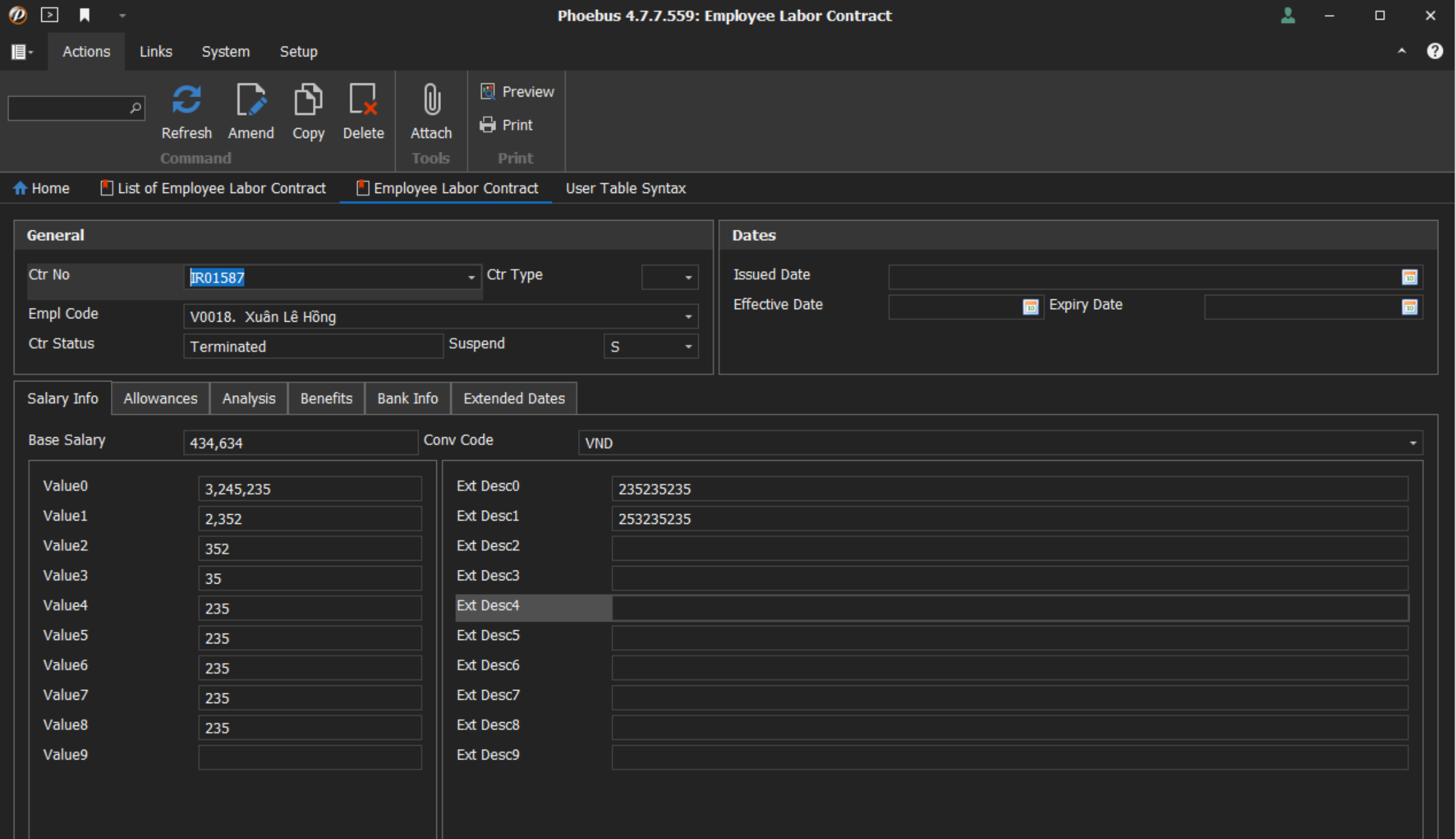Open the help question mark icon
This screenshot has width=1456, height=839.
tap(1434, 51)
